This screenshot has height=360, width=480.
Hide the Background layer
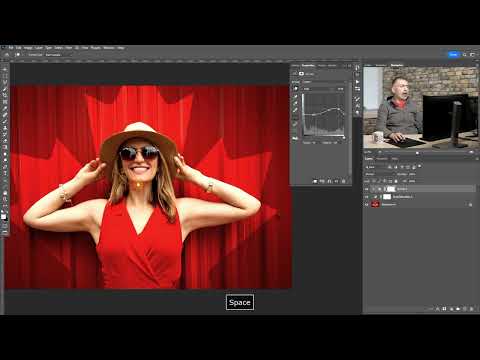click(366, 204)
